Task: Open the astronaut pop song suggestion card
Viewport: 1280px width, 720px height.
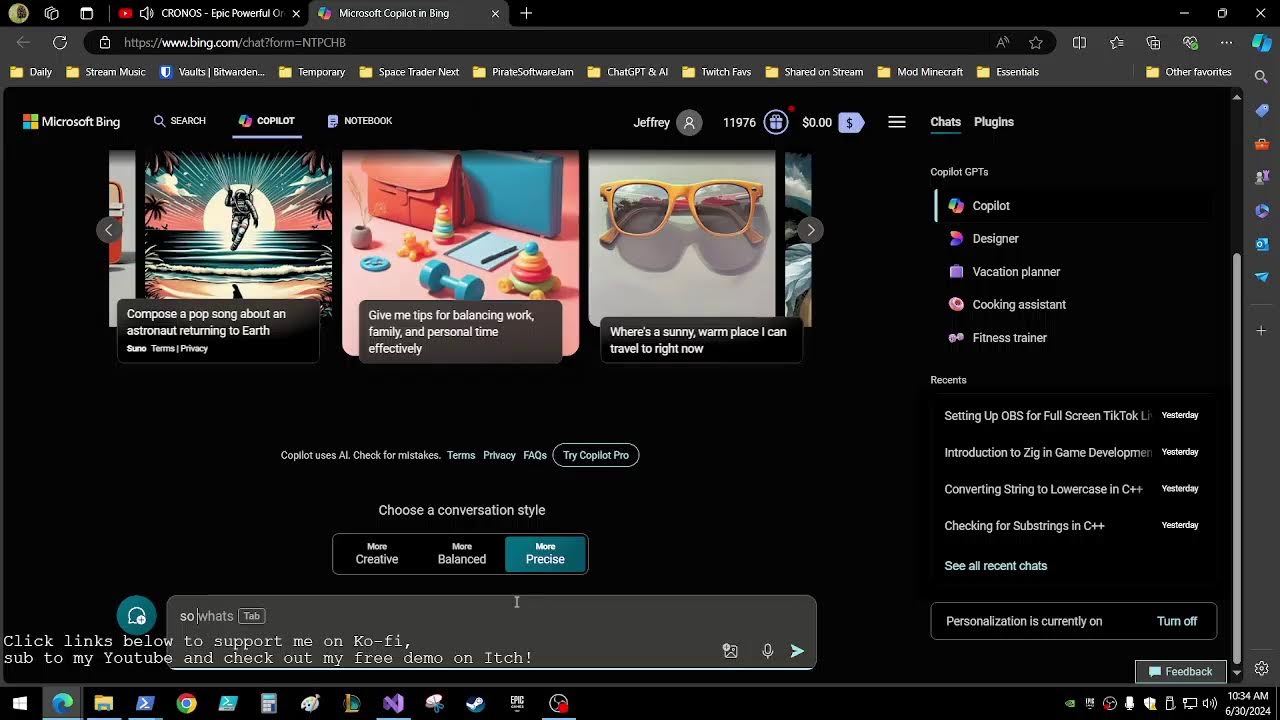Action: coord(218,255)
